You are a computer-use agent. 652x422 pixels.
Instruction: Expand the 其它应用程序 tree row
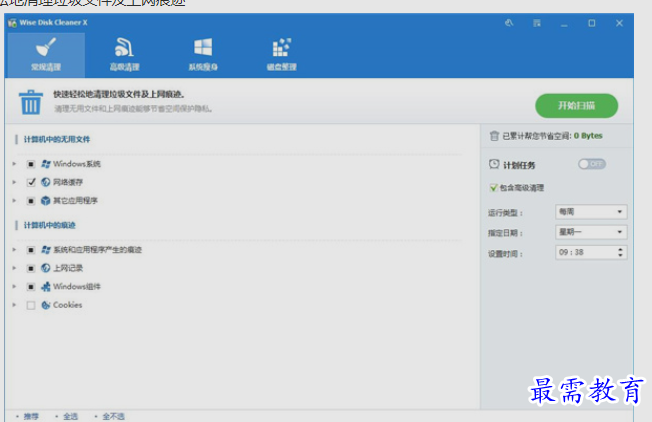(x=14, y=200)
